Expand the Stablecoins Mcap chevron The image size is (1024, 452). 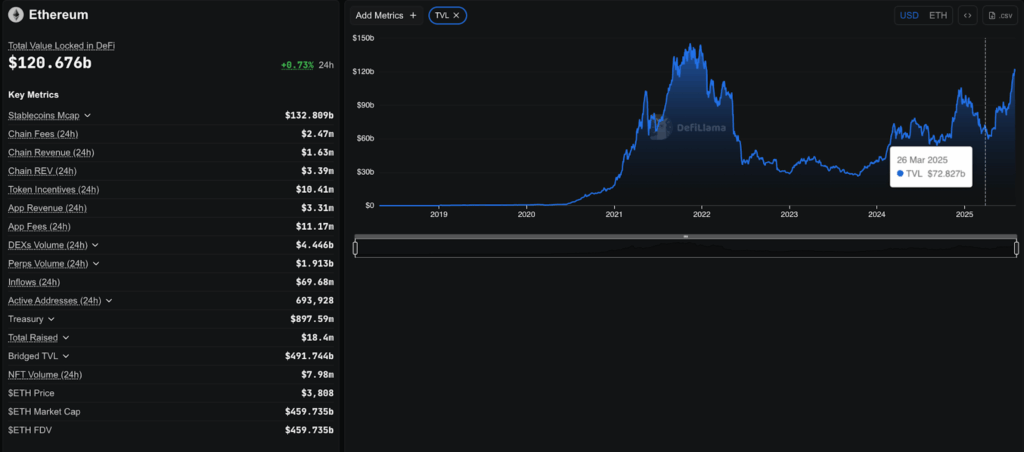pyautogui.click(x=88, y=116)
